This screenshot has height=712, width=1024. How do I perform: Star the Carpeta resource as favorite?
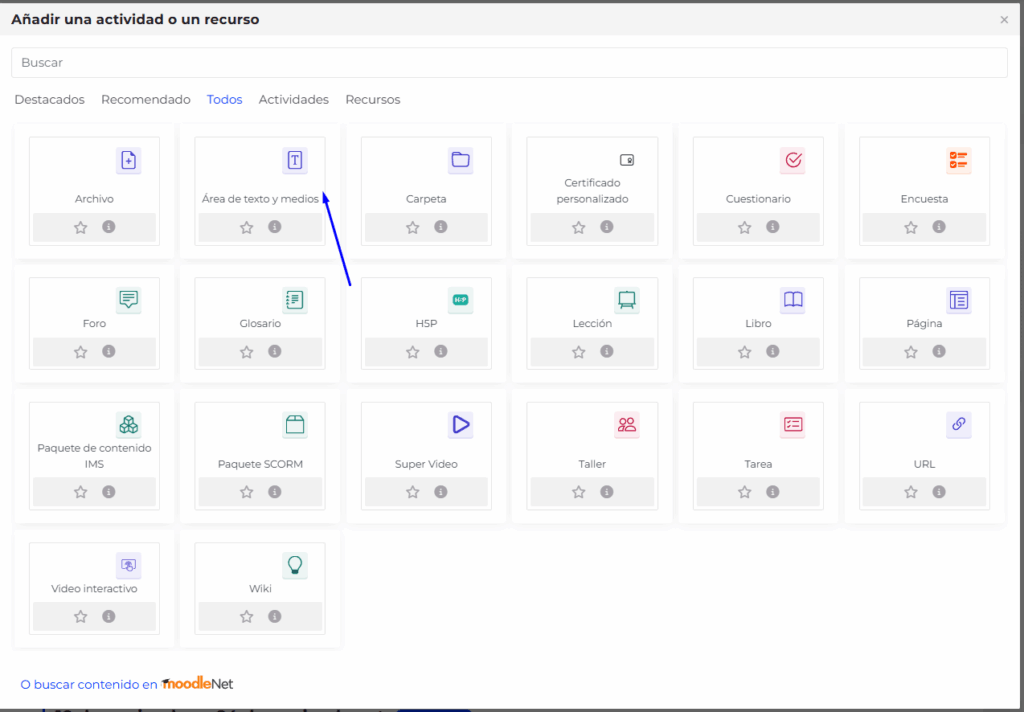pyautogui.click(x=413, y=228)
